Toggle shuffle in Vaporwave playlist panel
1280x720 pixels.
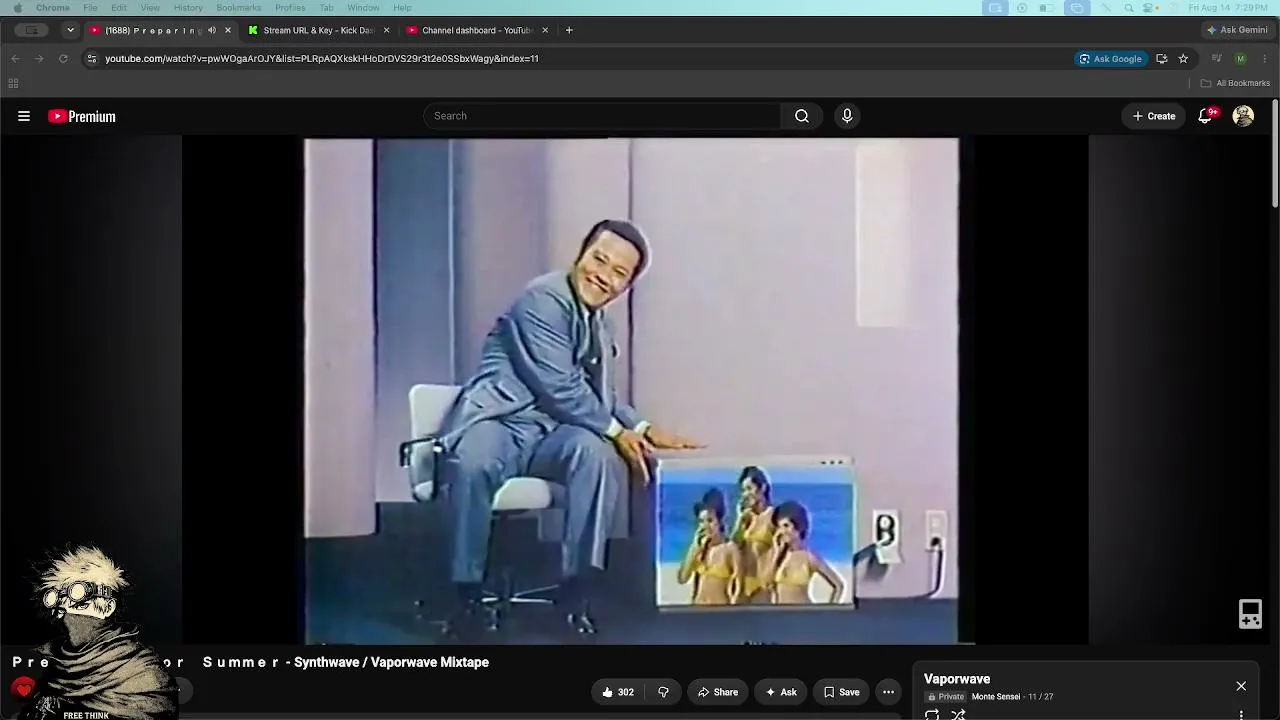point(958,715)
